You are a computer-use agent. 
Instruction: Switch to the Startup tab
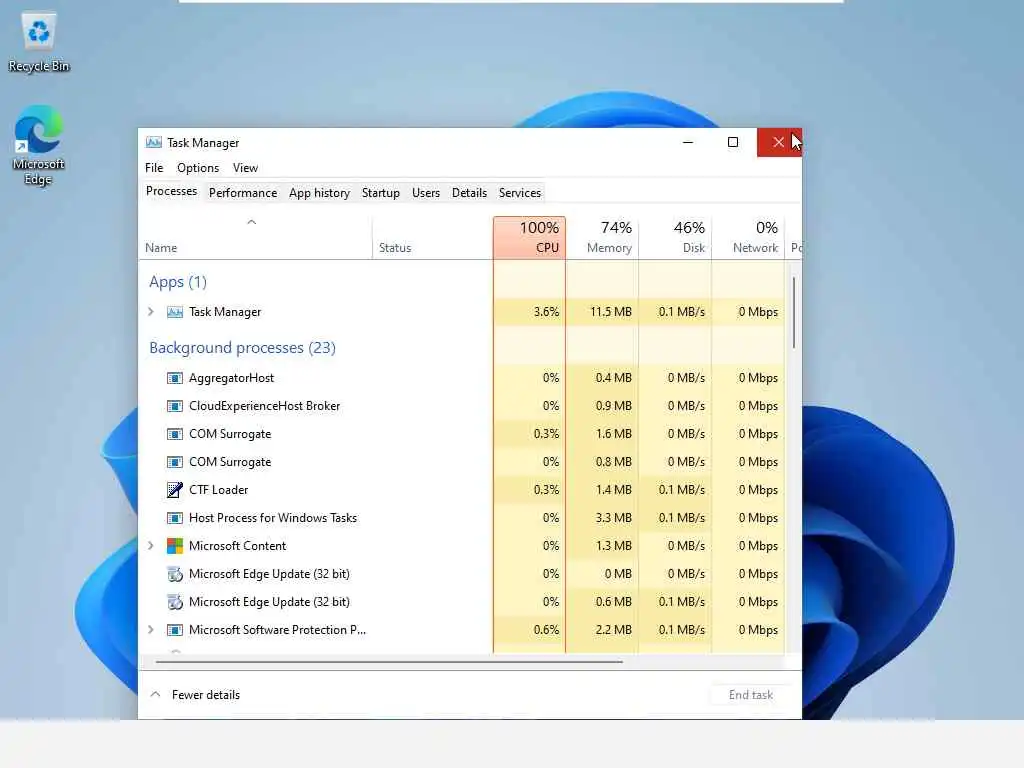[381, 193]
